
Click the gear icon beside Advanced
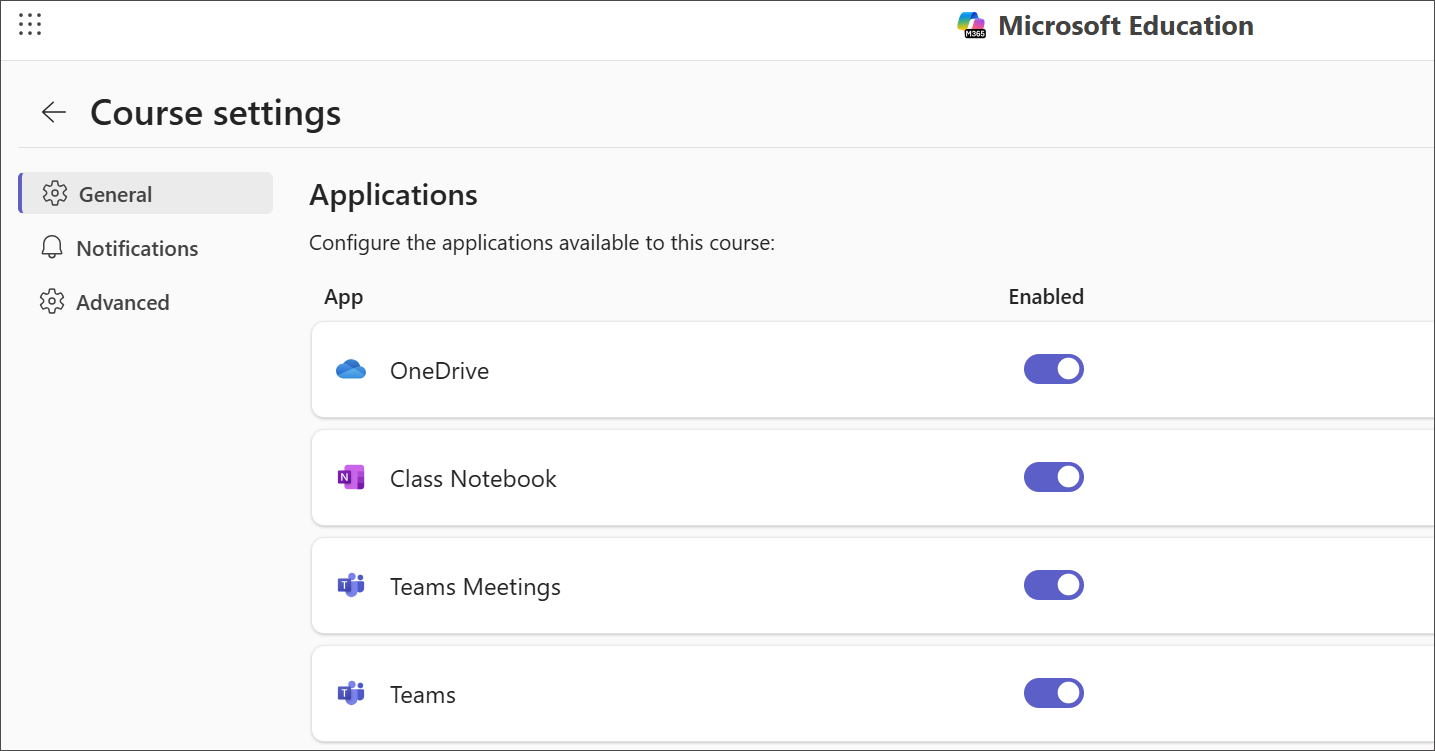tap(52, 301)
